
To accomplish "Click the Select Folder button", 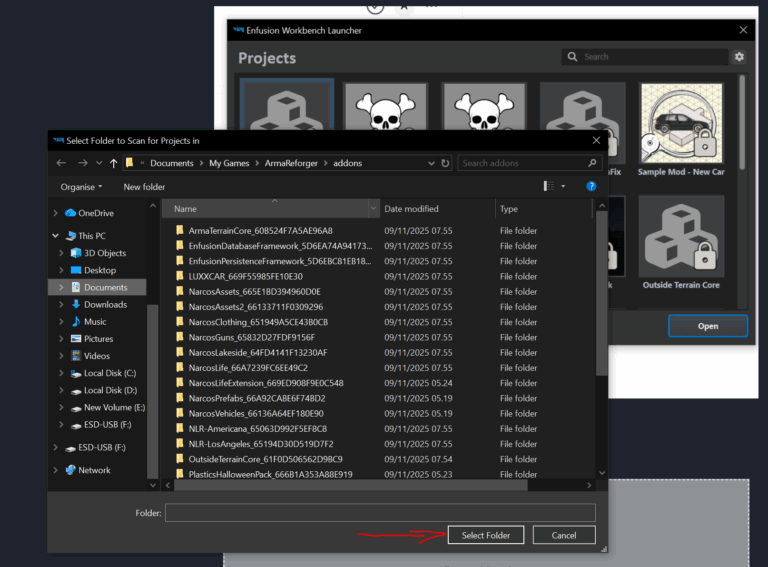I will coord(486,535).
